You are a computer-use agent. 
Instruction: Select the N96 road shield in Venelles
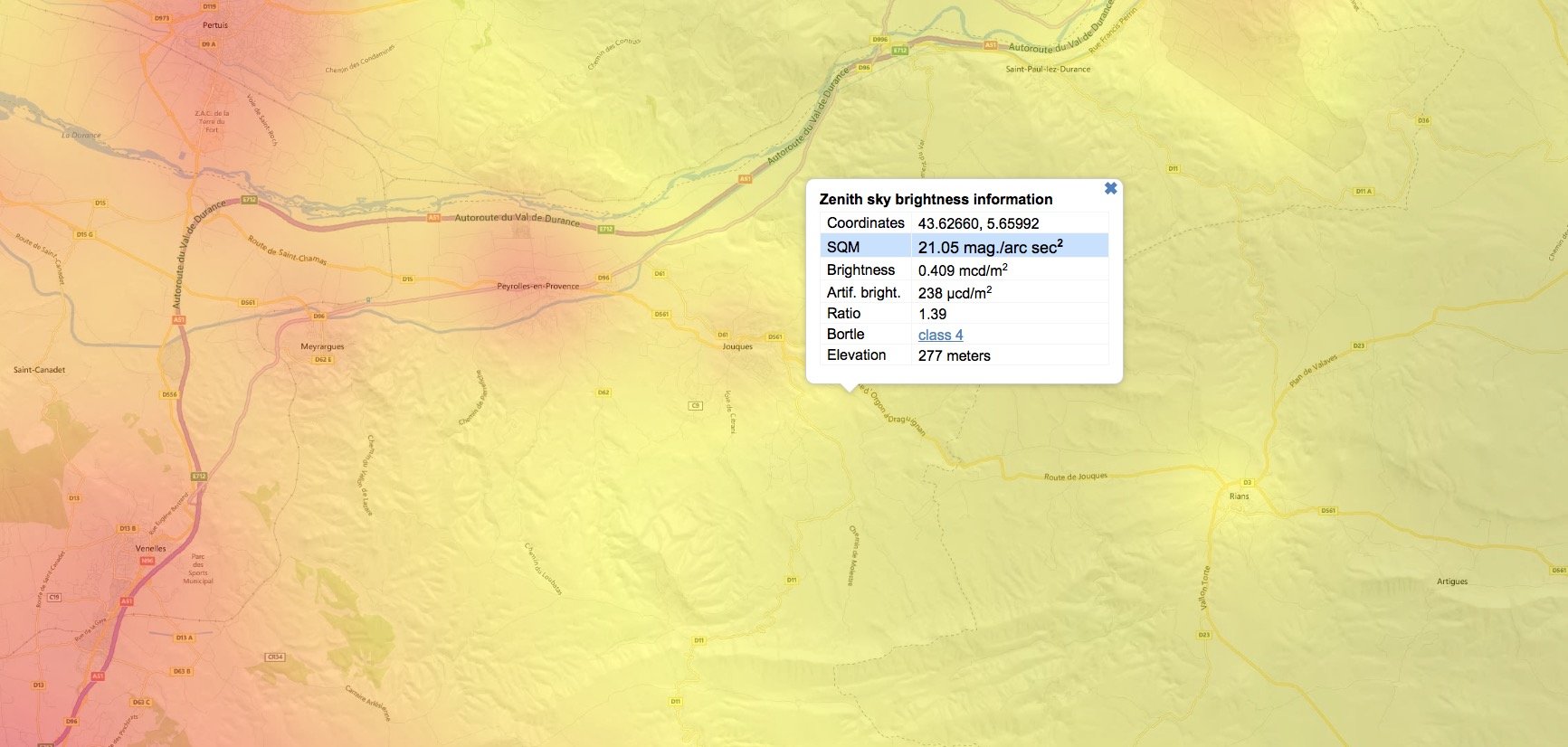(x=147, y=561)
